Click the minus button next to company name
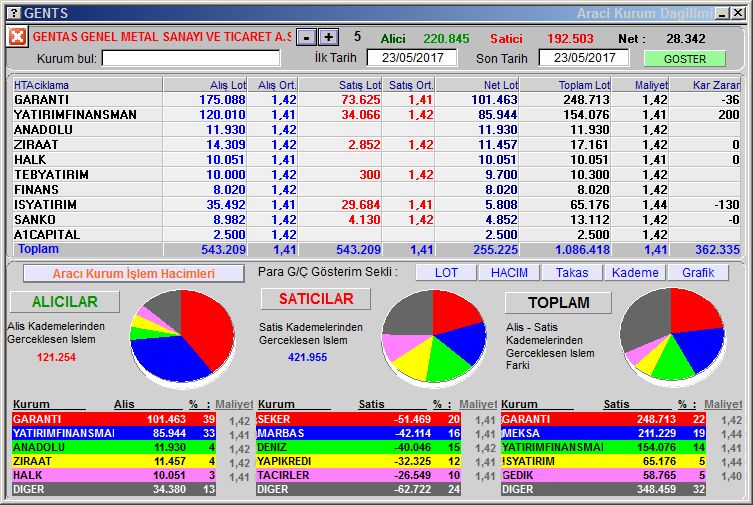753x505 pixels. 307,37
